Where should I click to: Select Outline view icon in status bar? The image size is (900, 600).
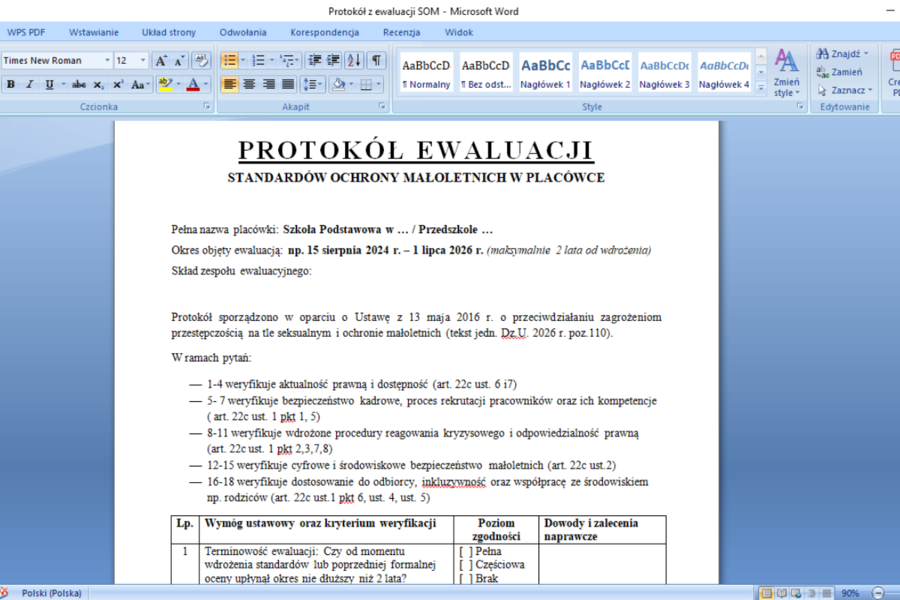tap(812, 593)
